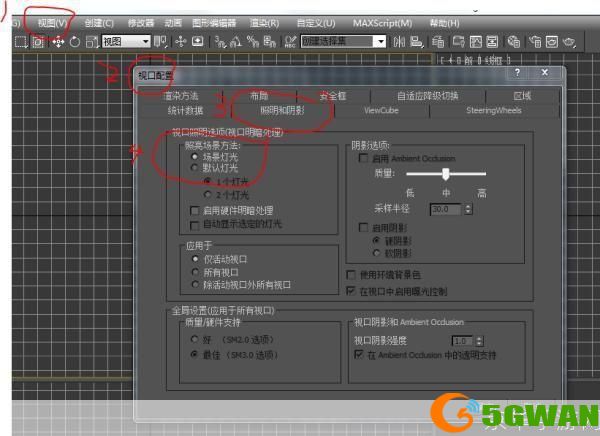Open the 图形编辑器 menu
600x436 pixels.
(214, 23)
